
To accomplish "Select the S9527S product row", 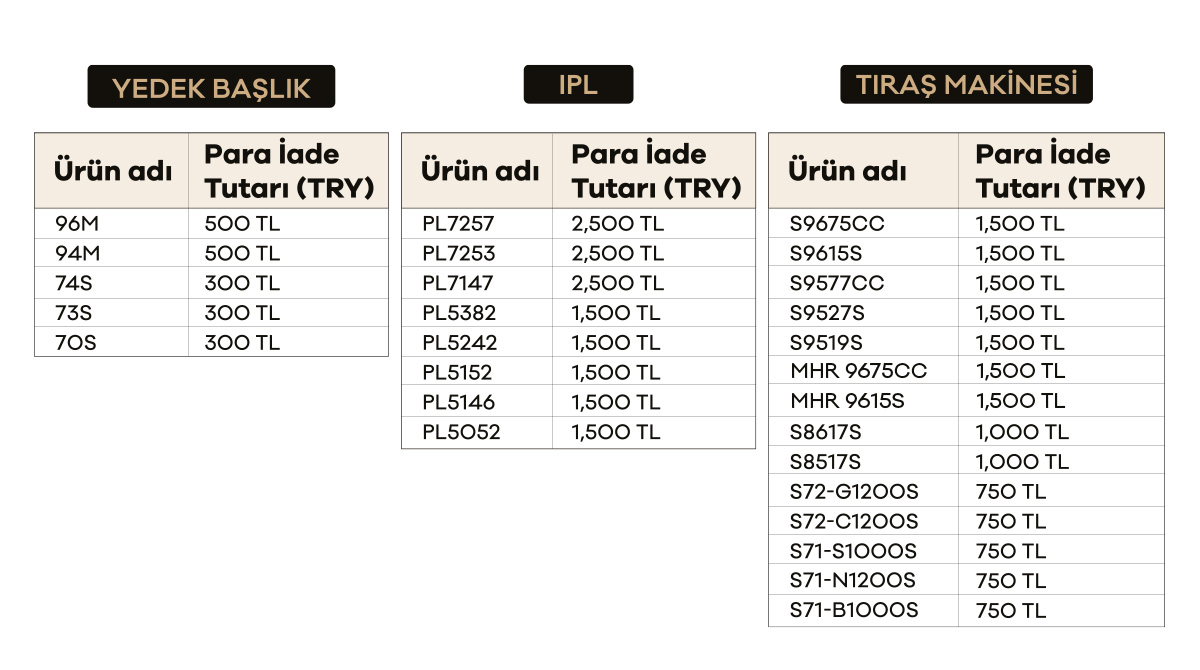I will (x=827, y=313).
